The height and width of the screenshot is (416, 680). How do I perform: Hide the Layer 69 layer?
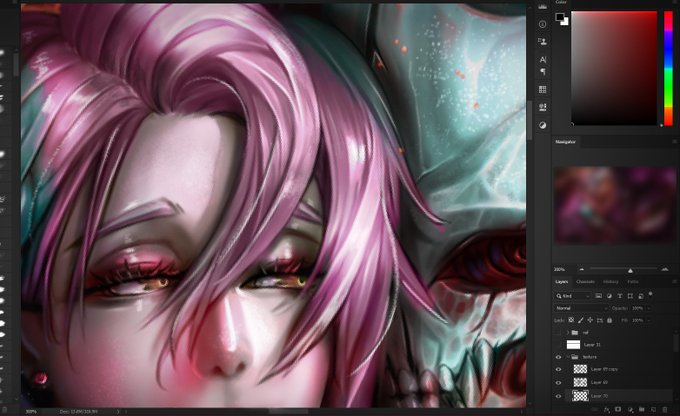click(x=559, y=383)
